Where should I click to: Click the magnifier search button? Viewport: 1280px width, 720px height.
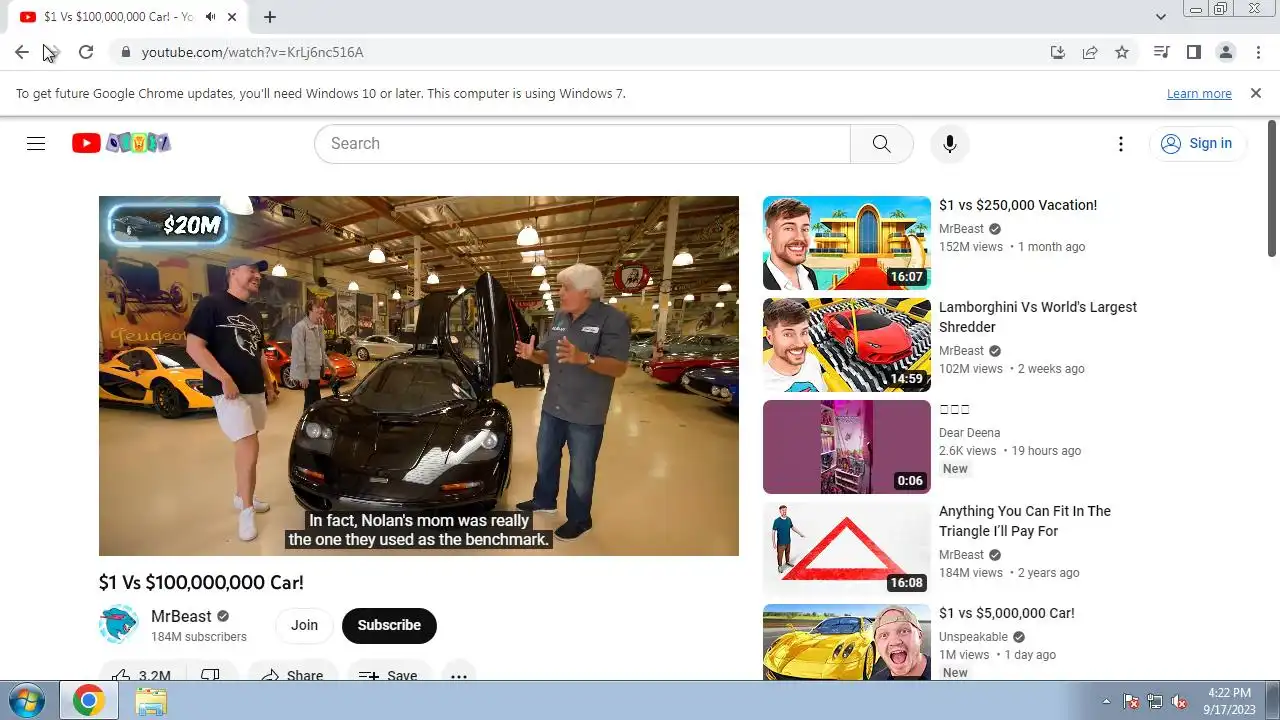pyautogui.click(x=881, y=143)
